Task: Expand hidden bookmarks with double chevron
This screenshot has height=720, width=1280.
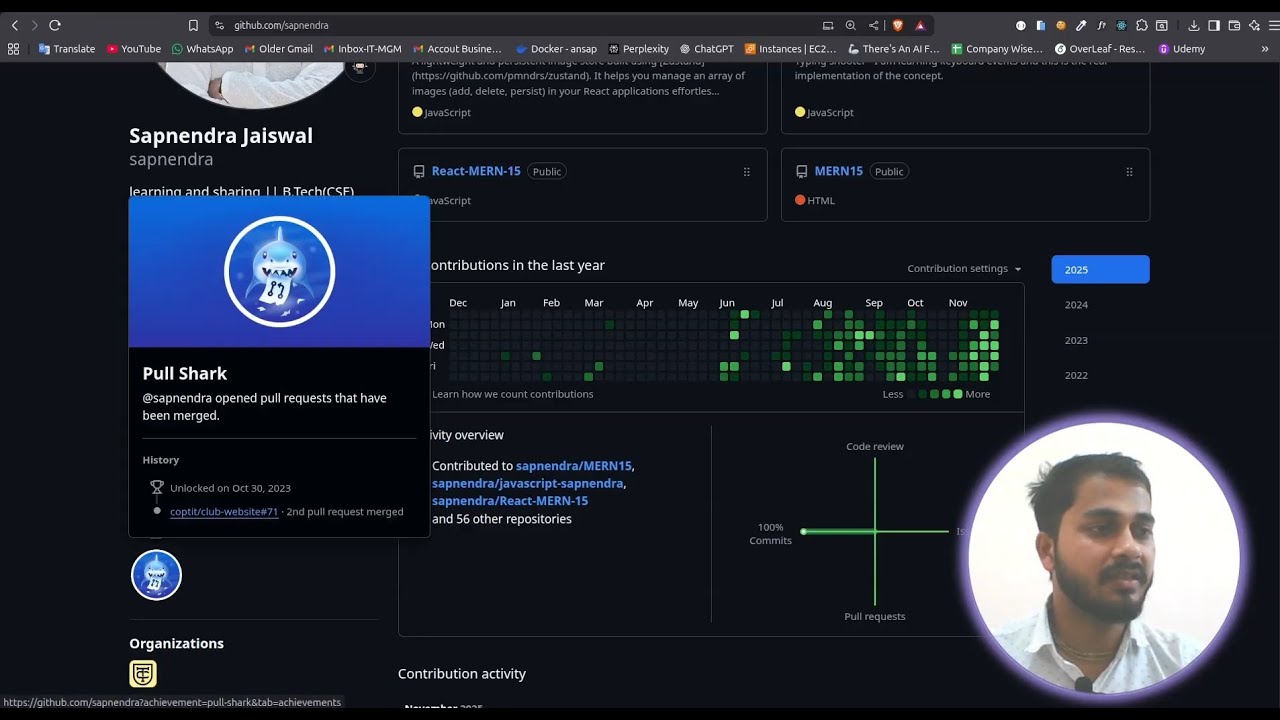Action: point(1264,48)
